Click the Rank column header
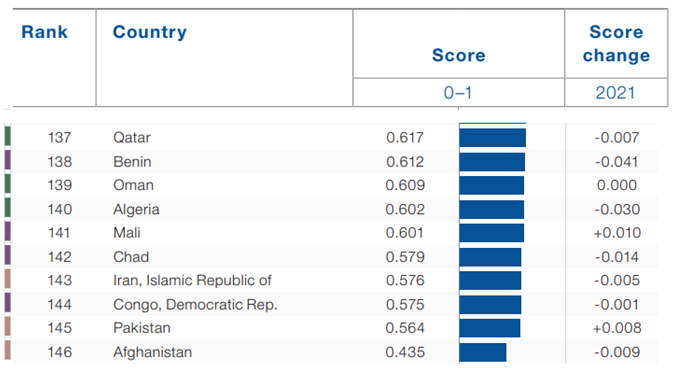673x368 pixels. click(45, 32)
